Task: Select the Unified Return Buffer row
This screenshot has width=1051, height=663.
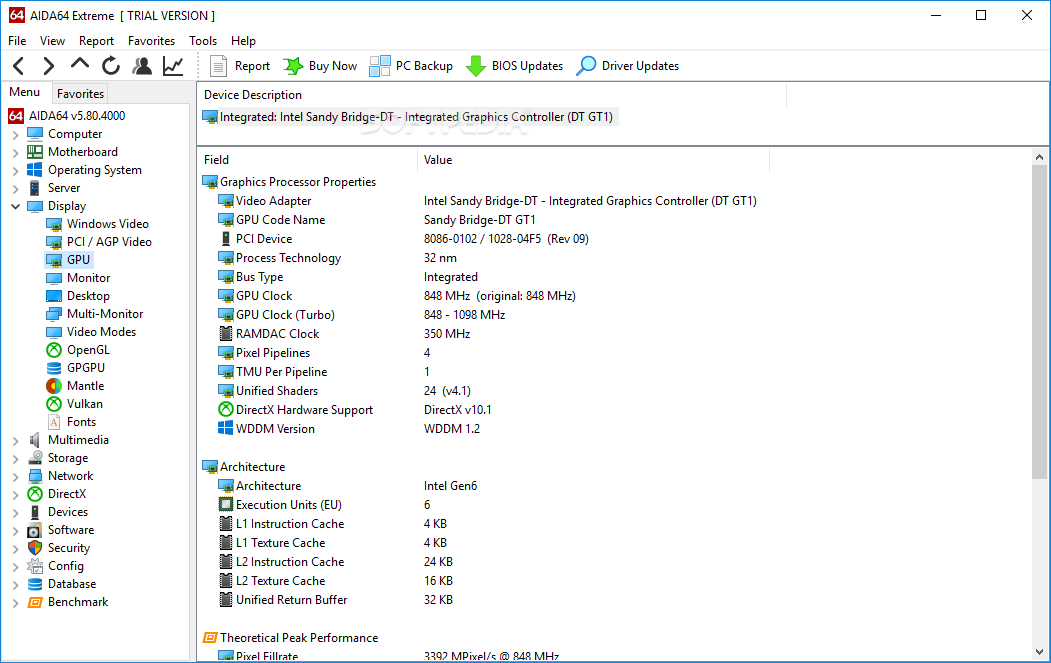Action: click(x=335, y=600)
